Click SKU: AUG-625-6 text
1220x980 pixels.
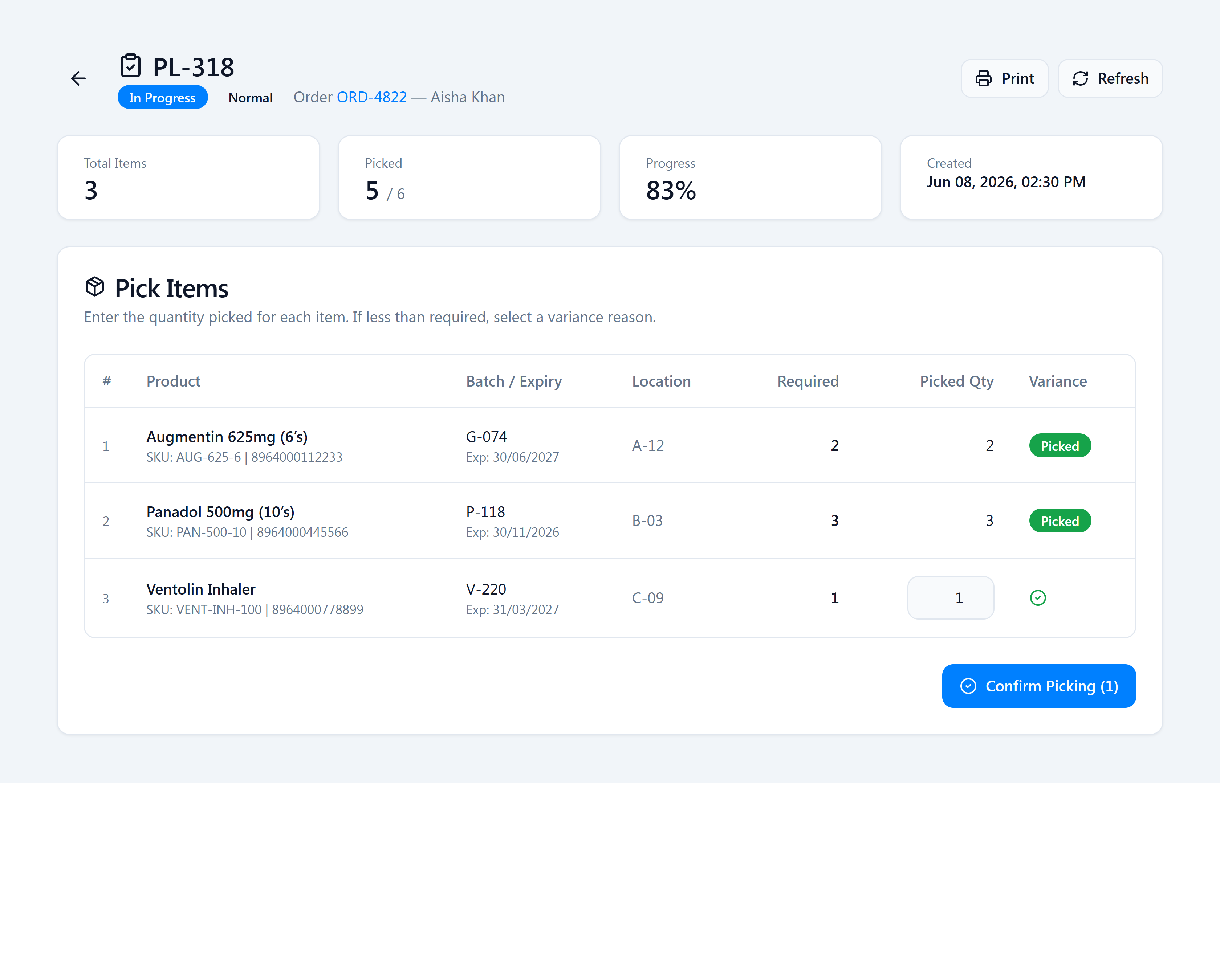pos(194,457)
